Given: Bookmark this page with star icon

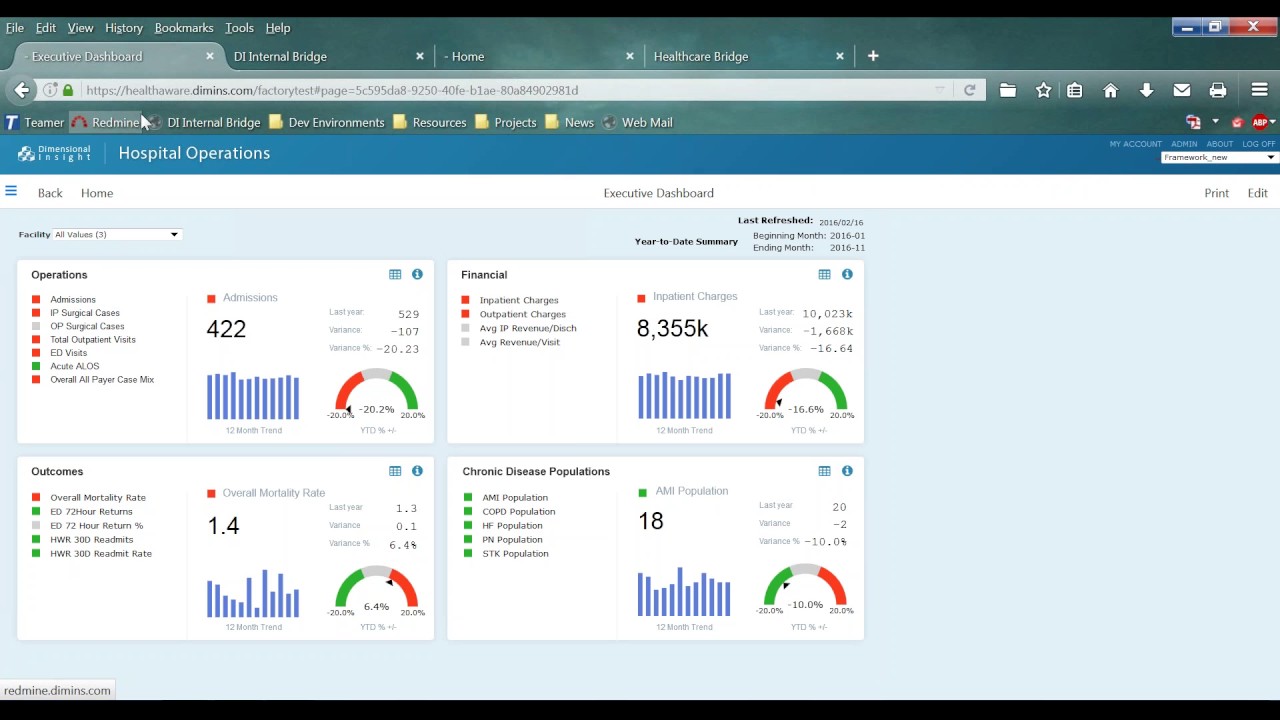Looking at the screenshot, I should 1043,90.
